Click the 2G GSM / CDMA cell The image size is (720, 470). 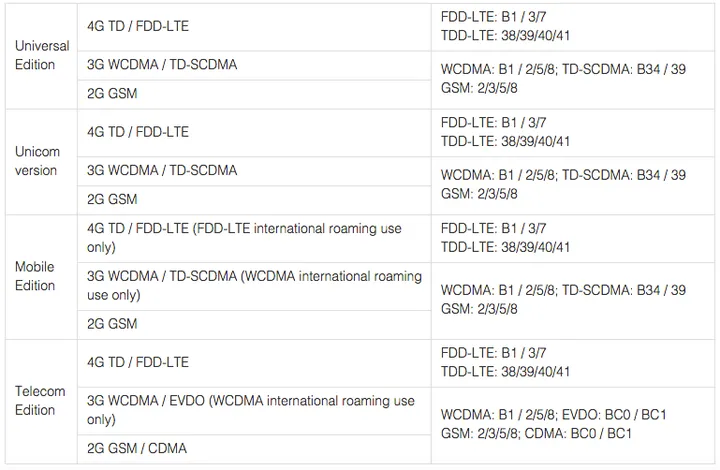point(137,448)
